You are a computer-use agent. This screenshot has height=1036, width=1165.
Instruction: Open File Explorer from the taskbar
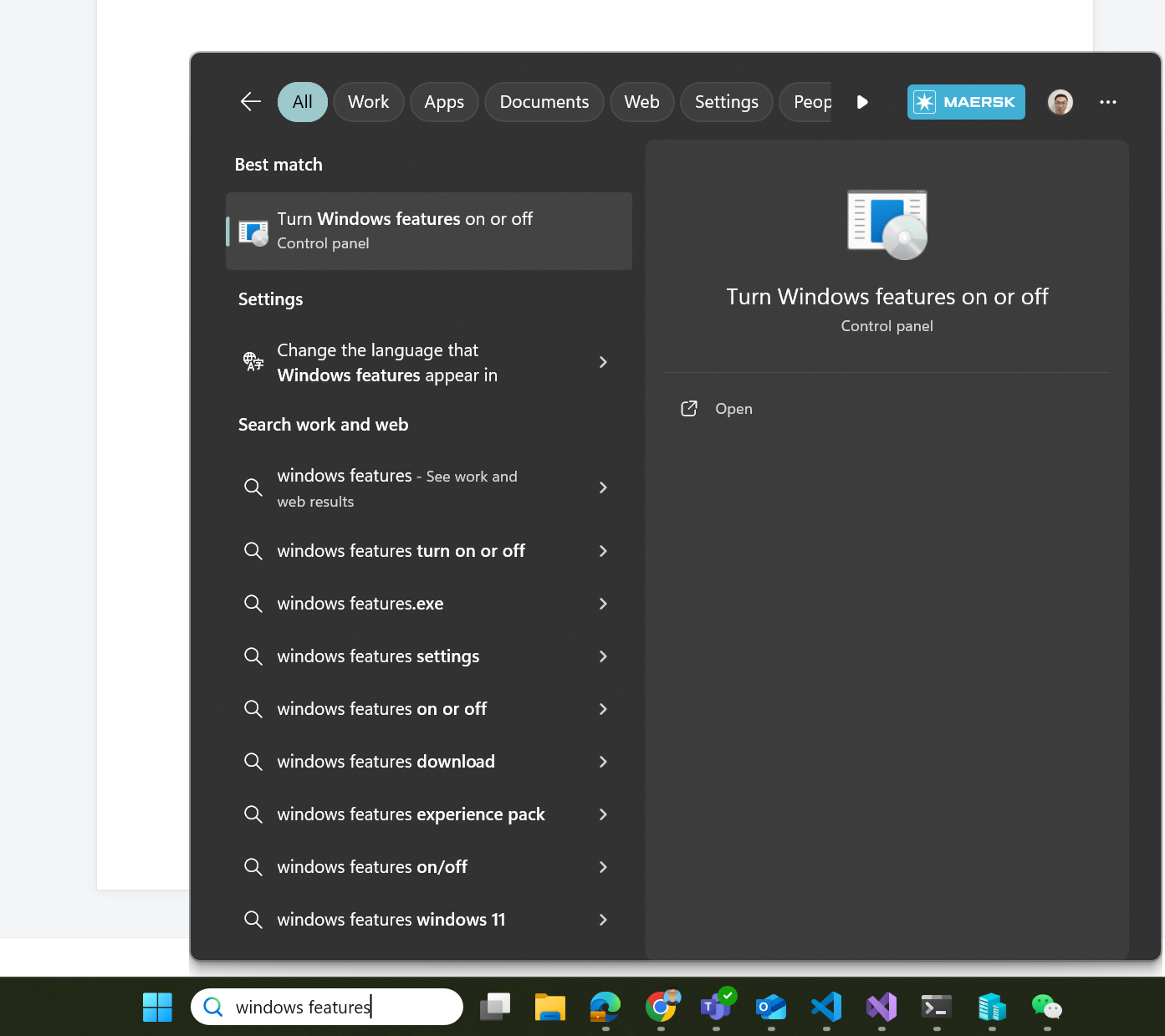click(x=549, y=1007)
